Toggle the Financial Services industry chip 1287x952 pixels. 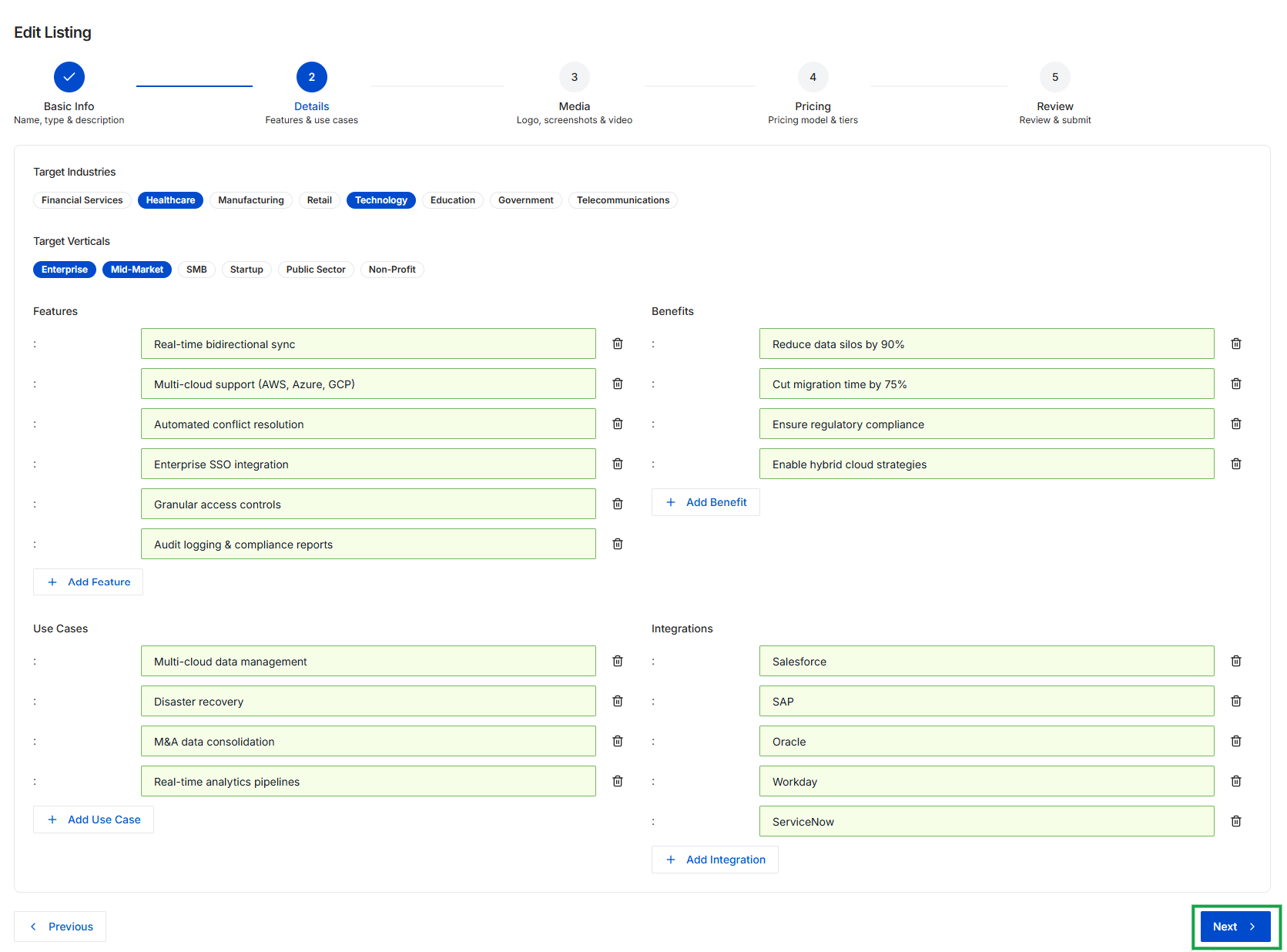(82, 200)
